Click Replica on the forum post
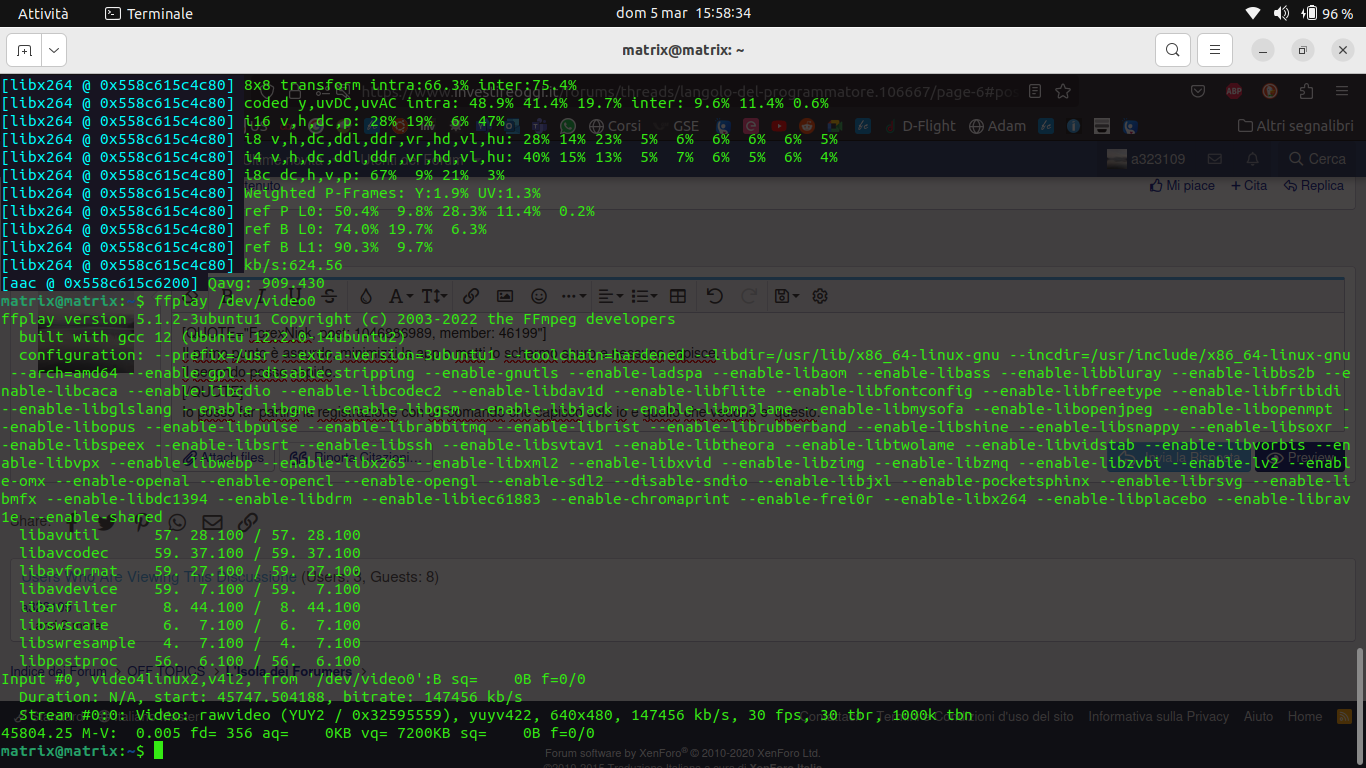Screen dimensions: 1366x768 [x=1314, y=186]
